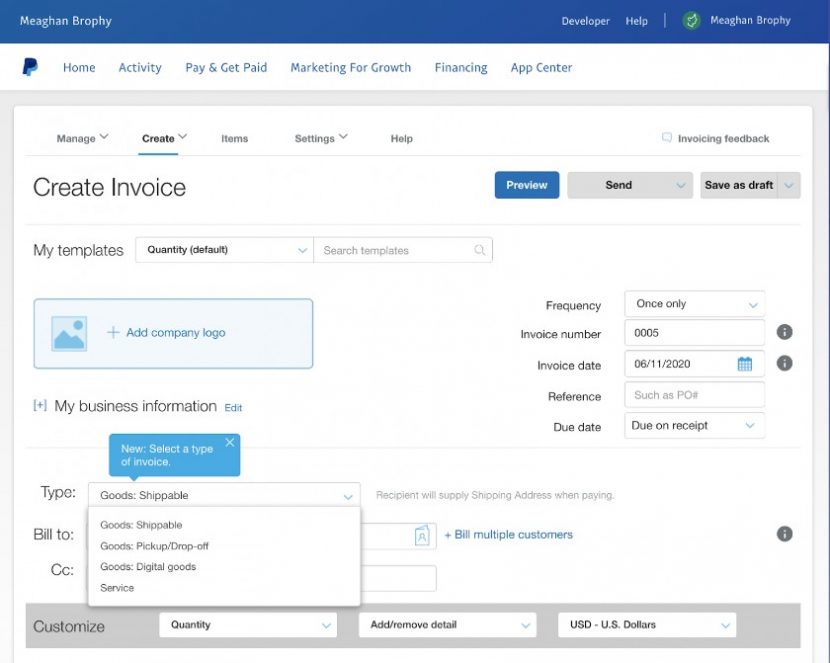
Task: Click the PayPal logo icon
Action: coord(29,67)
